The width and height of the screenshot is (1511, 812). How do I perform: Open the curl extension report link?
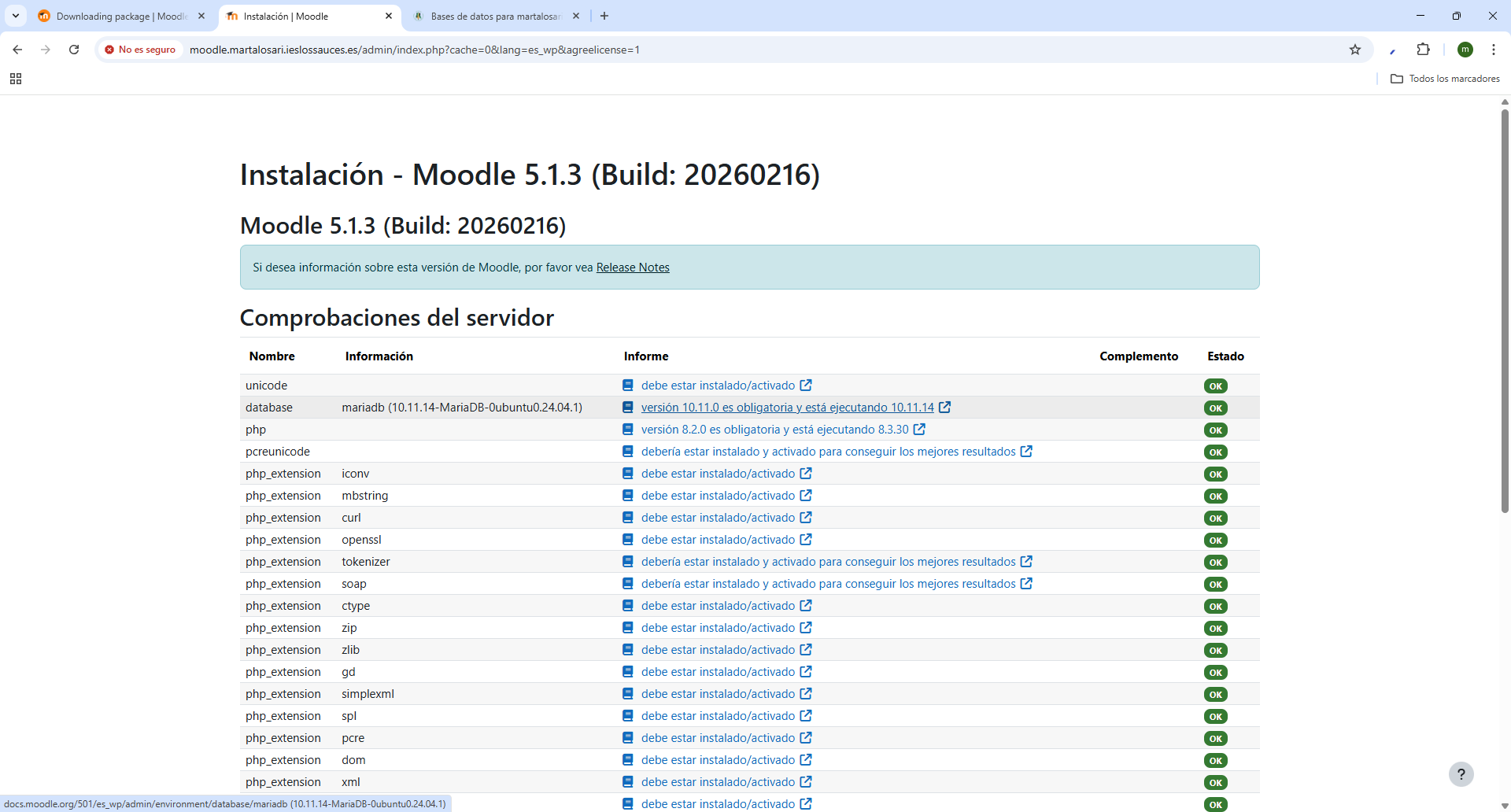coord(718,518)
